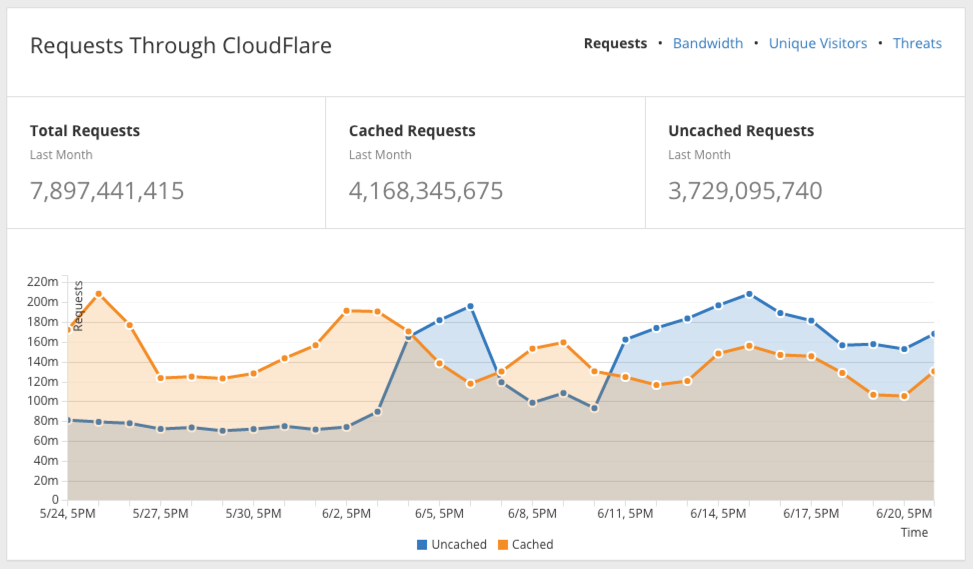
Task: Switch to the Bandwidth tab
Action: [x=707, y=43]
